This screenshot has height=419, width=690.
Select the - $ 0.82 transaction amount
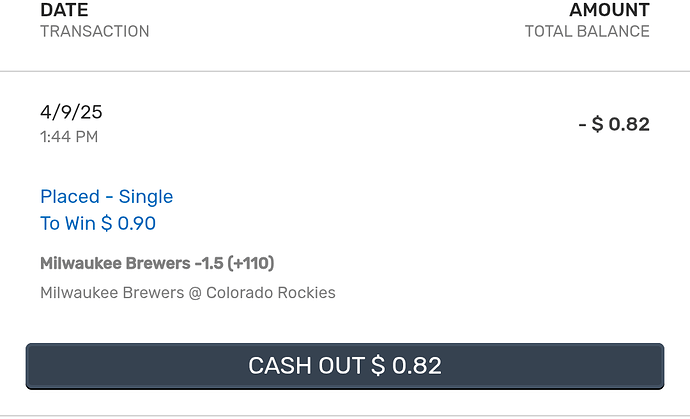coord(614,125)
